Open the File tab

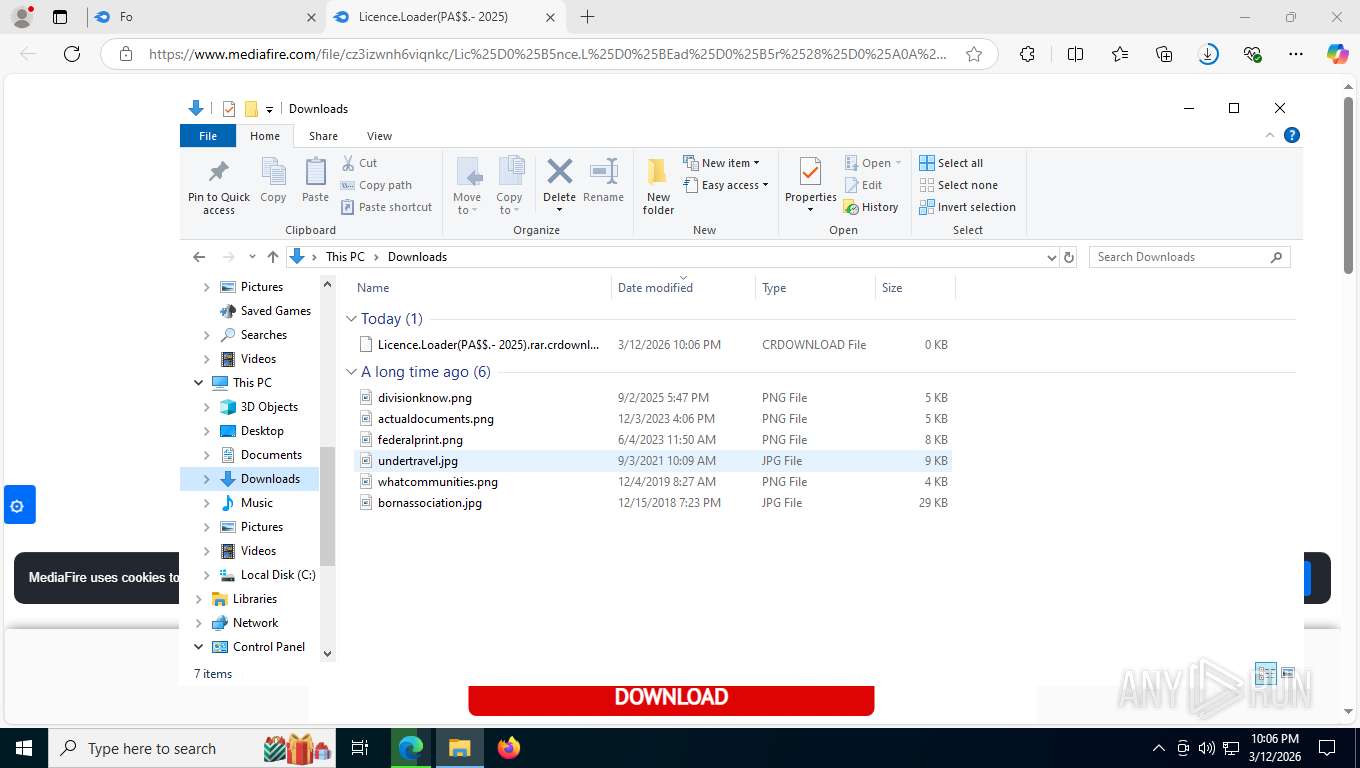click(208, 136)
